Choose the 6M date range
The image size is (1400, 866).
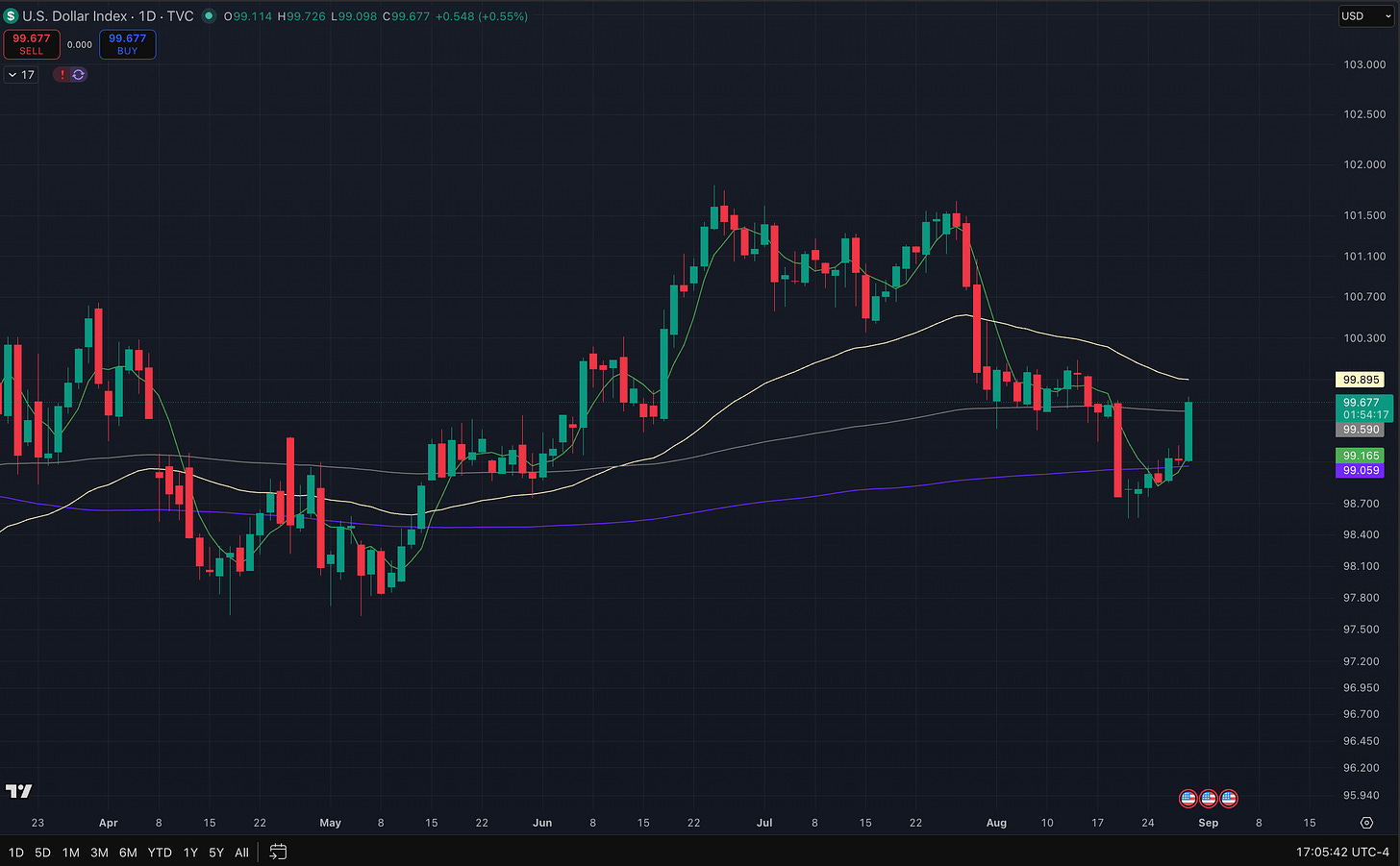(x=128, y=853)
